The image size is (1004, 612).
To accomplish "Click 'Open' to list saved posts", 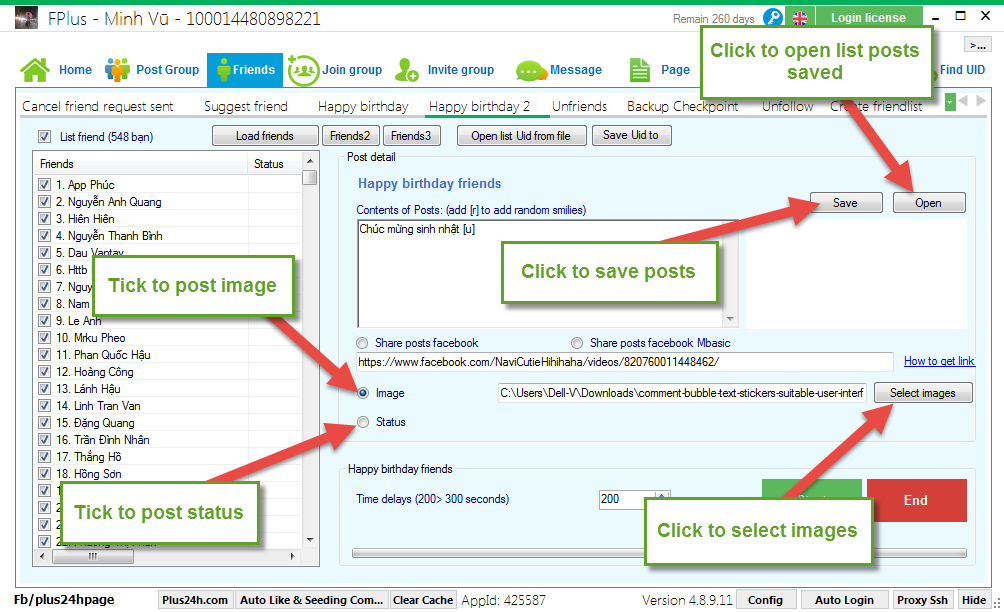I will tap(928, 203).
